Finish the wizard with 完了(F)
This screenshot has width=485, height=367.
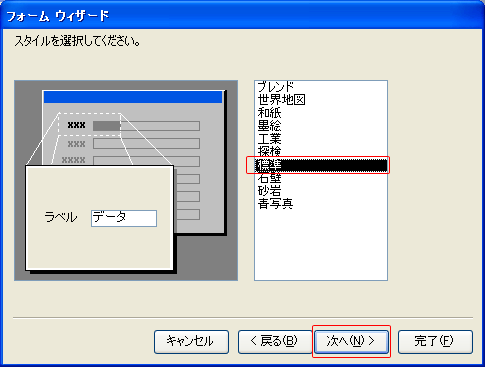click(435, 342)
